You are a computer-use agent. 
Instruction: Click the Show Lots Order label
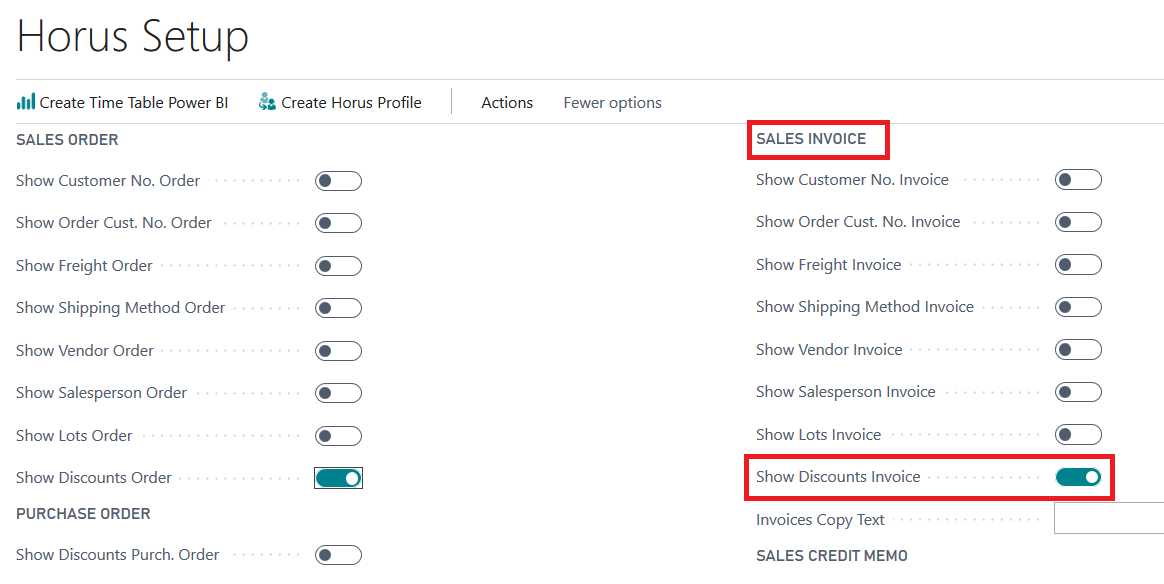pos(74,436)
